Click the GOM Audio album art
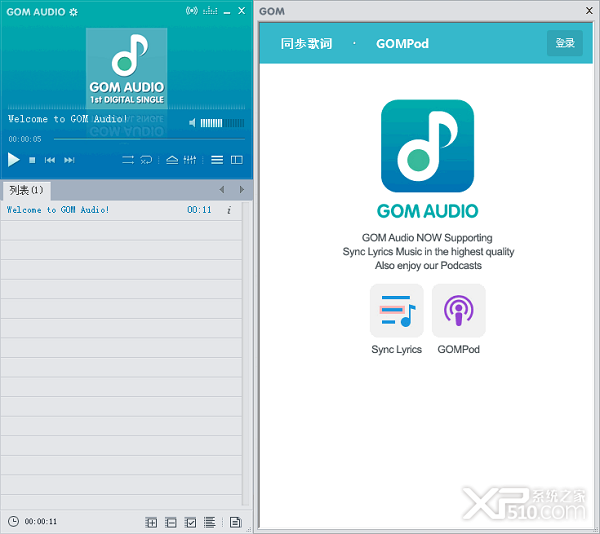The height and width of the screenshot is (534, 600). pyautogui.click(x=127, y=68)
